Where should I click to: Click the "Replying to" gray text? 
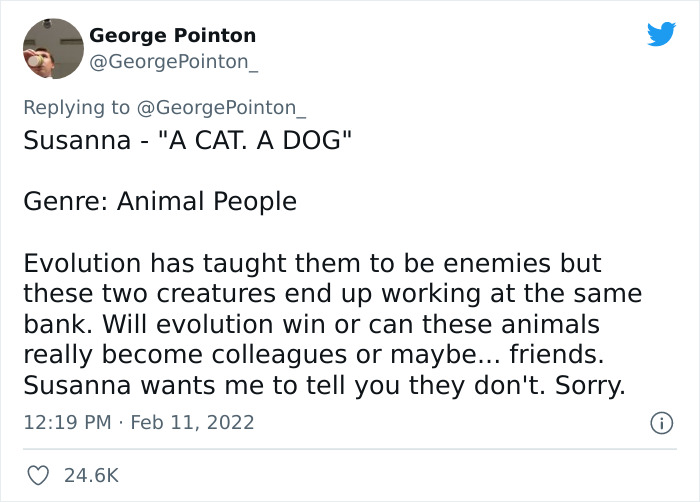click(x=76, y=108)
